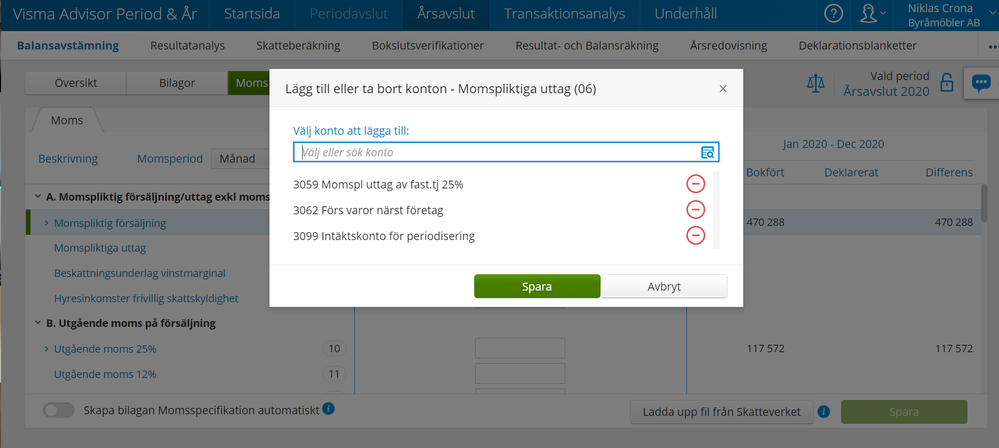The width and height of the screenshot is (999, 448).
Task: Remove account 3059 Momspl uttag from list
Action: 695,184
